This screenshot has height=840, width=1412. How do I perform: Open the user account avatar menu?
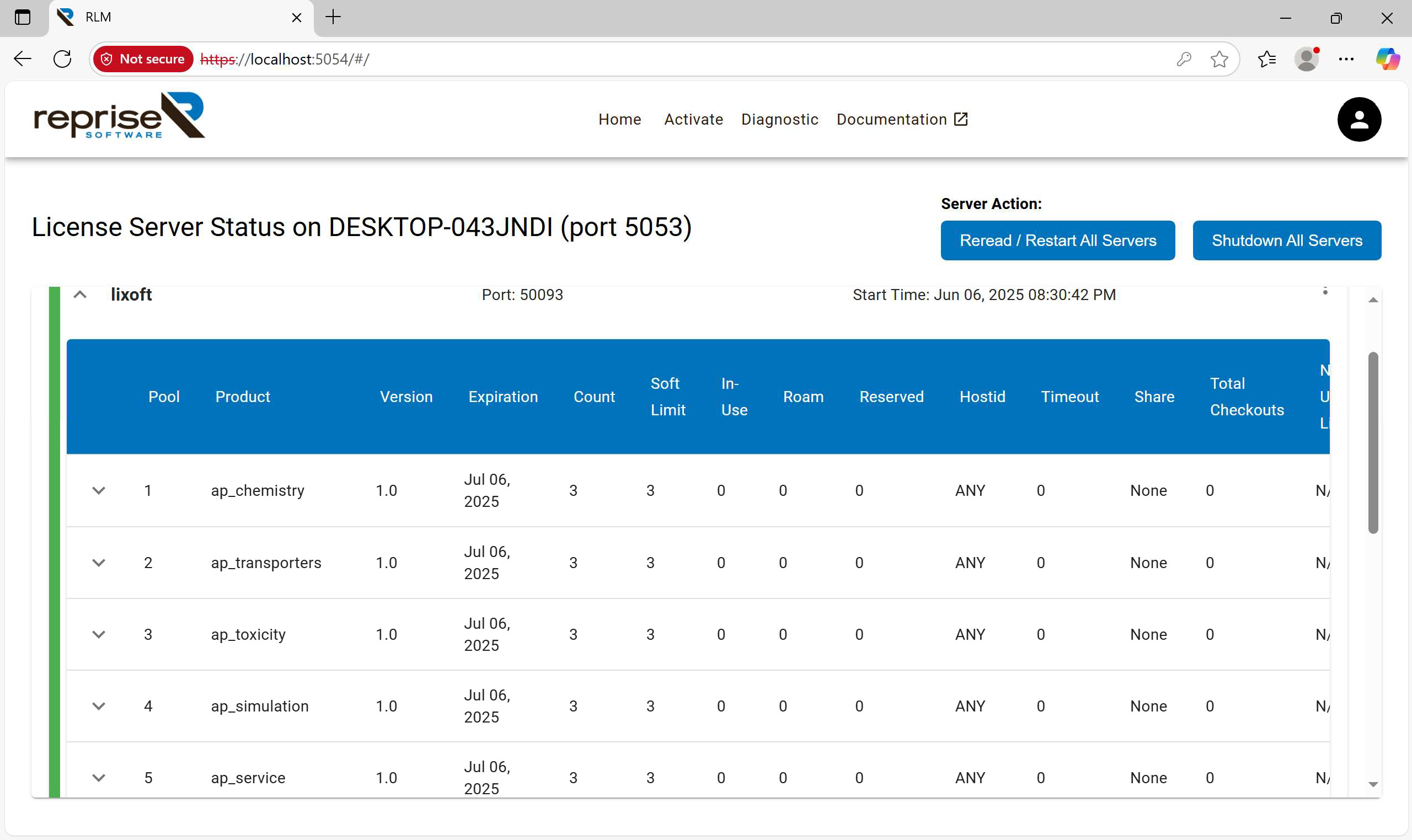click(x=1359, y=120)
